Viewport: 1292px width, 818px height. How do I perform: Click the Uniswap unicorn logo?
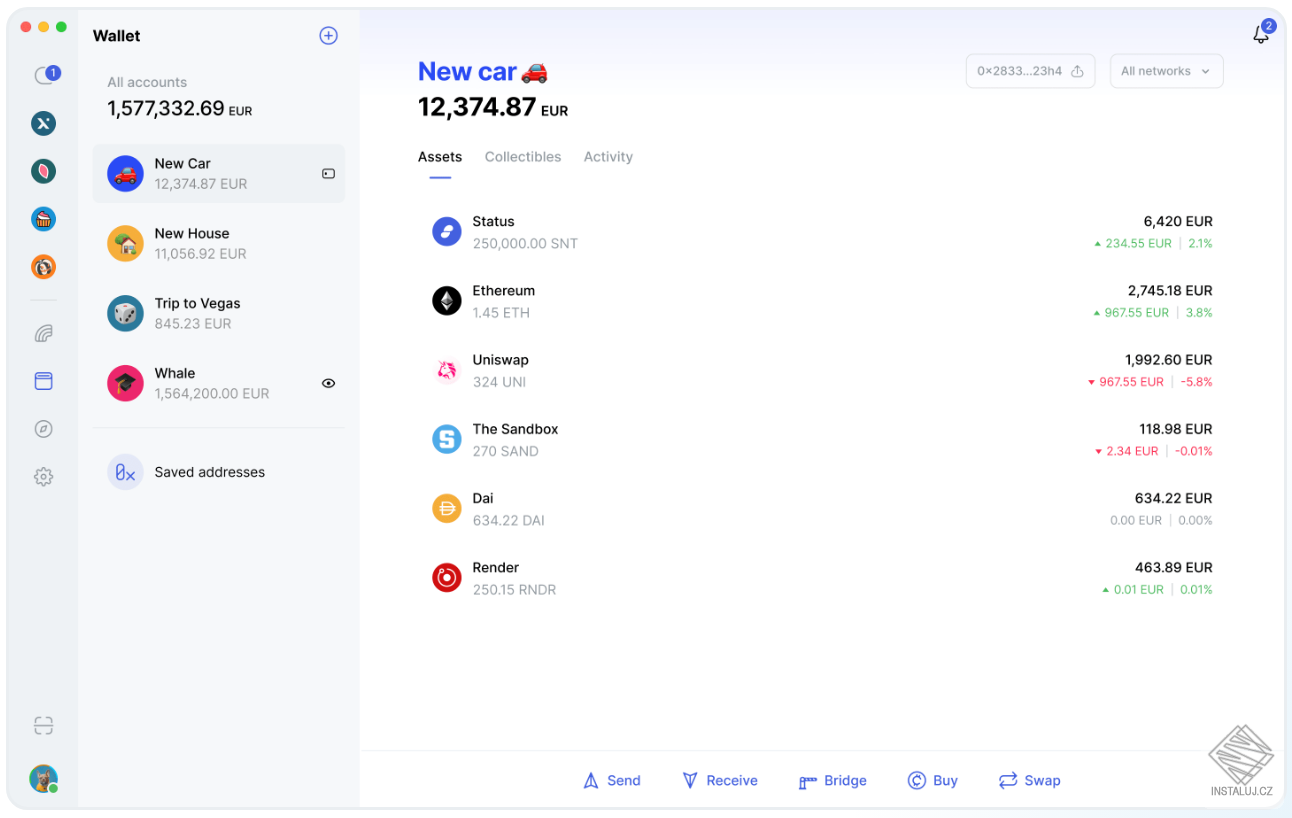[x=446, y=370]
